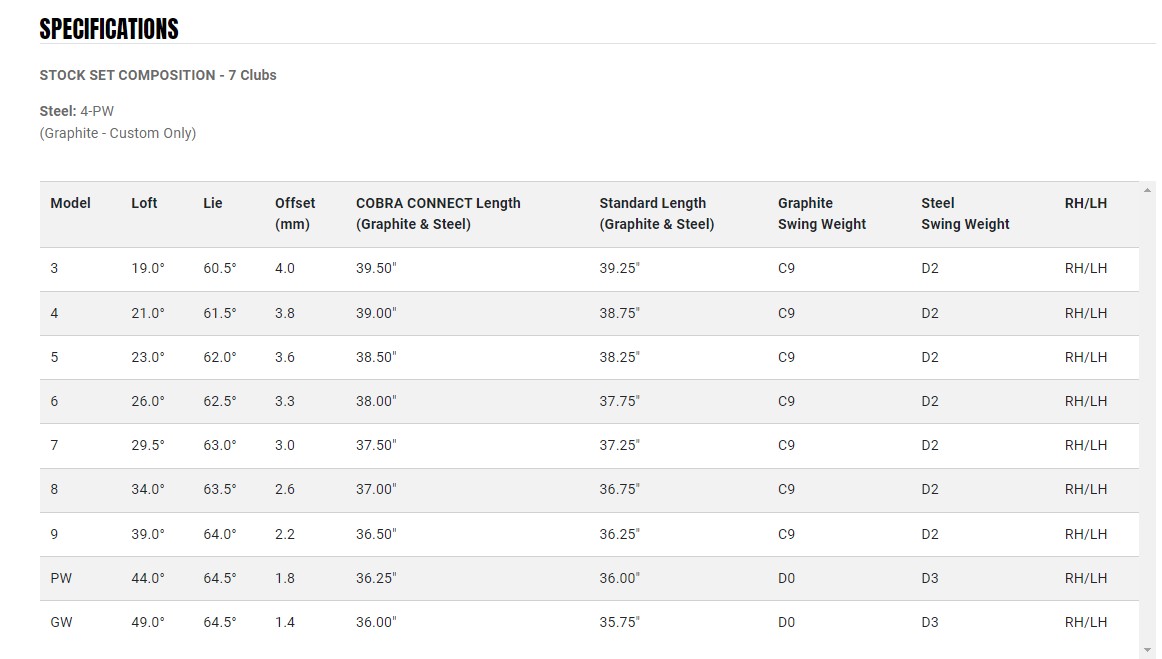Viewport: 1162px width, 659px height.
Task: Select the 35.75" standard length cell
Action: click(x=619, y=622)
